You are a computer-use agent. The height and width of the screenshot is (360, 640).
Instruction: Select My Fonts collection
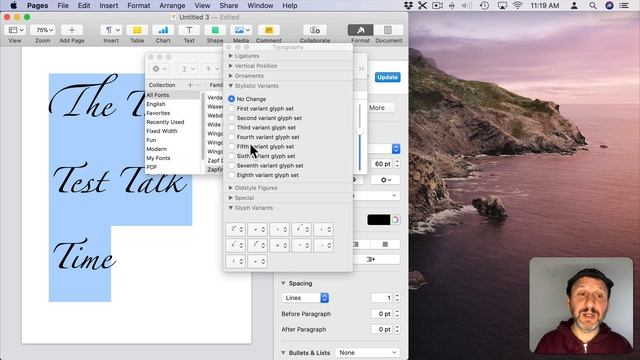[158, 158]
